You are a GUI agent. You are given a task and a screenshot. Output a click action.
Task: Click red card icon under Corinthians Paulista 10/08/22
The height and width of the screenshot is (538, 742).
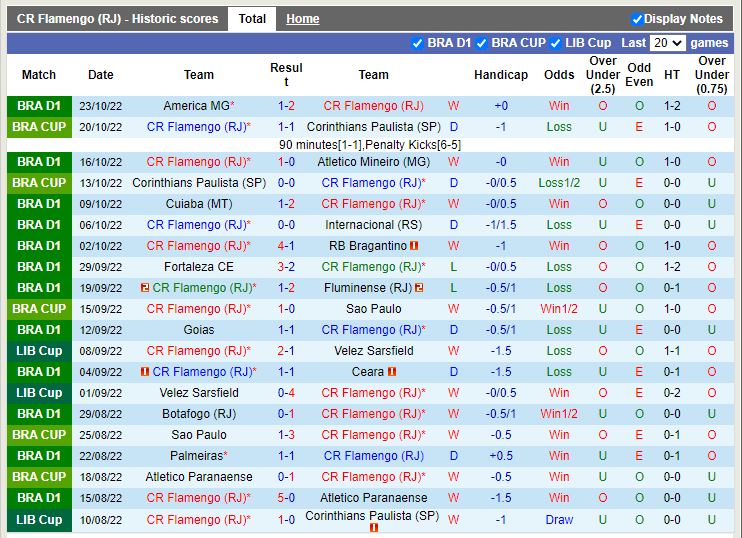374,528
